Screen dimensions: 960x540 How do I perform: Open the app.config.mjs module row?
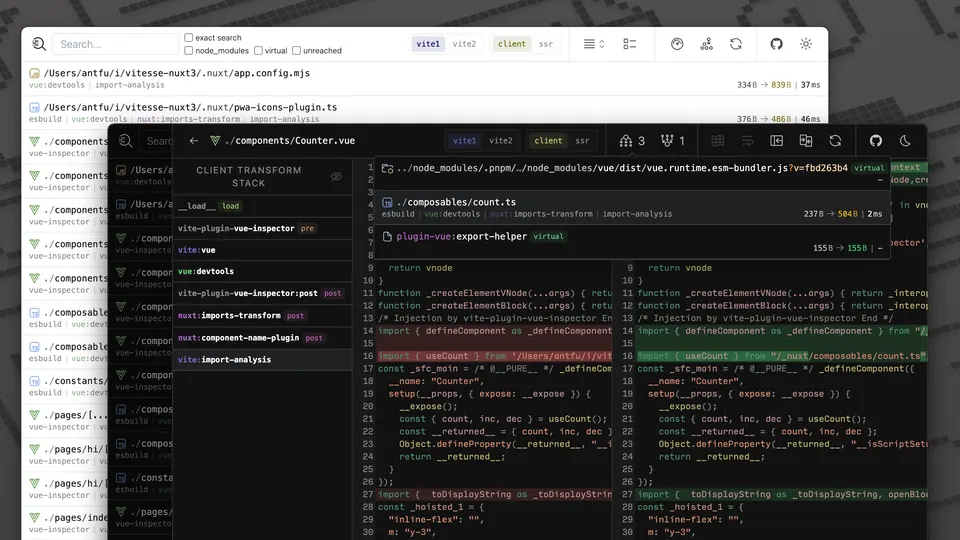pyautogui.click(x=424, y=78)
